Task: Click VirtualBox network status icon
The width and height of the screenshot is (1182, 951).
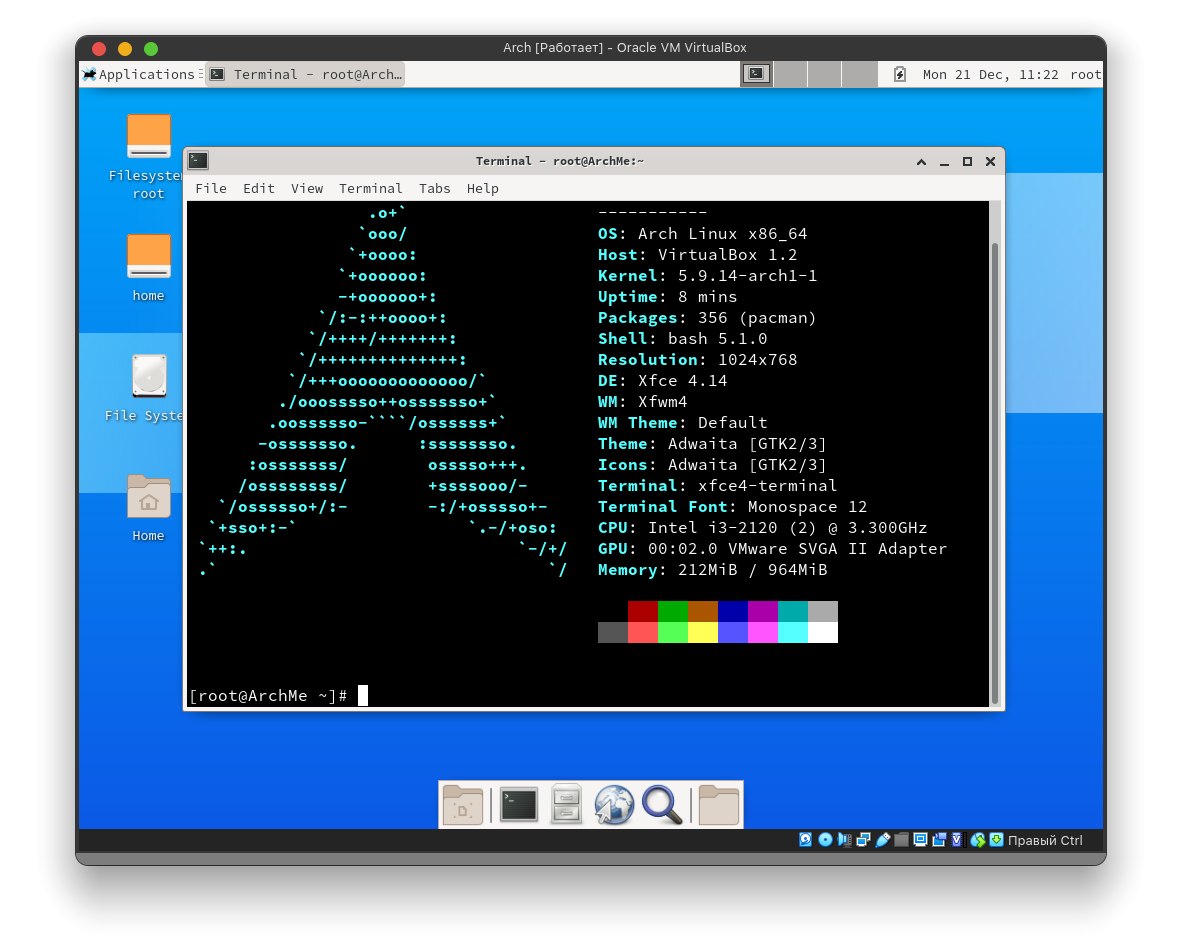Action: 863,839
